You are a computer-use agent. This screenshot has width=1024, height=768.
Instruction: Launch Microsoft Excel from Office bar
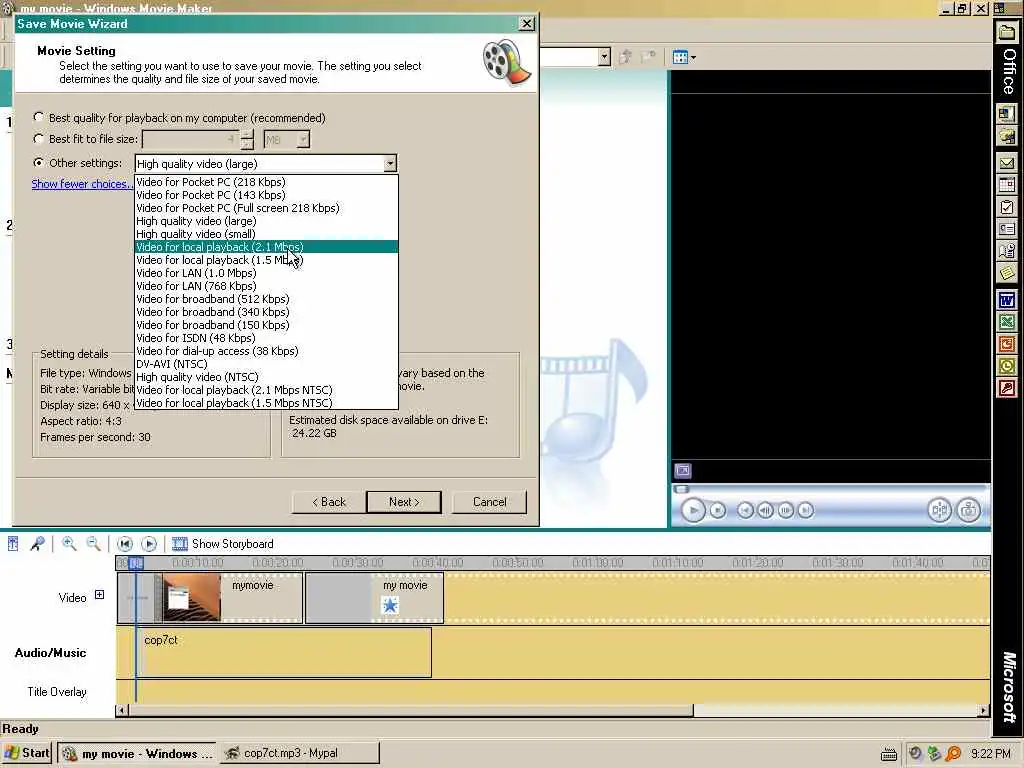coord(1007,322)
